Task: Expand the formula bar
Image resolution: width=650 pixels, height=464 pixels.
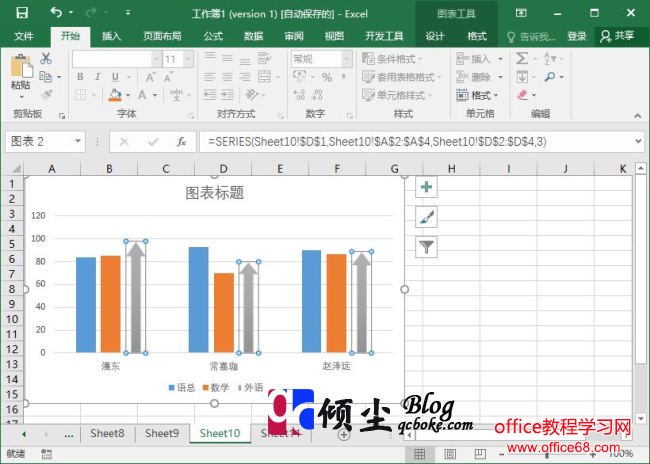Action: coord(638,141)
